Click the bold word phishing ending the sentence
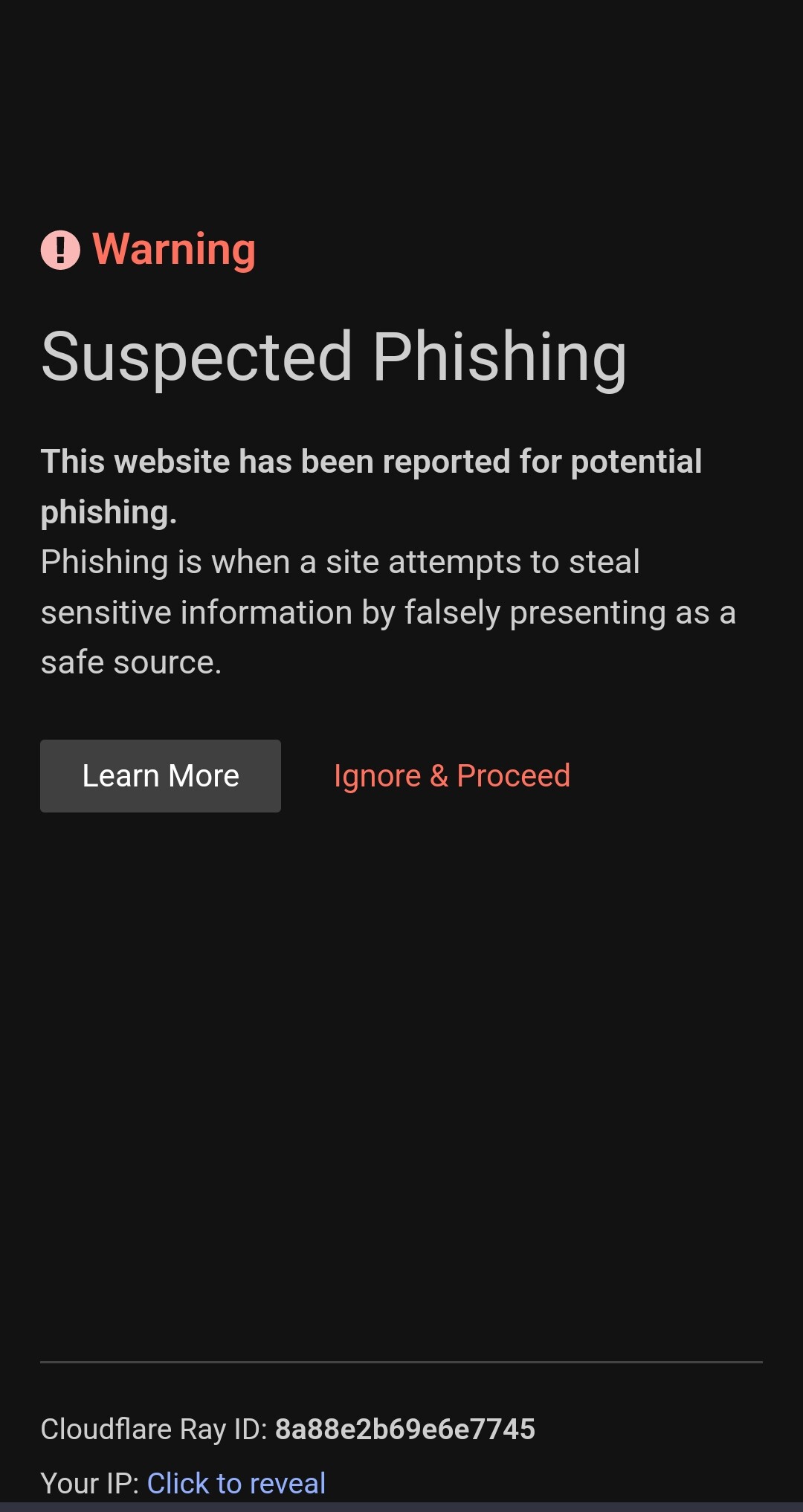The width and height of the screenshot is (803, 1512). coord(109,513)
